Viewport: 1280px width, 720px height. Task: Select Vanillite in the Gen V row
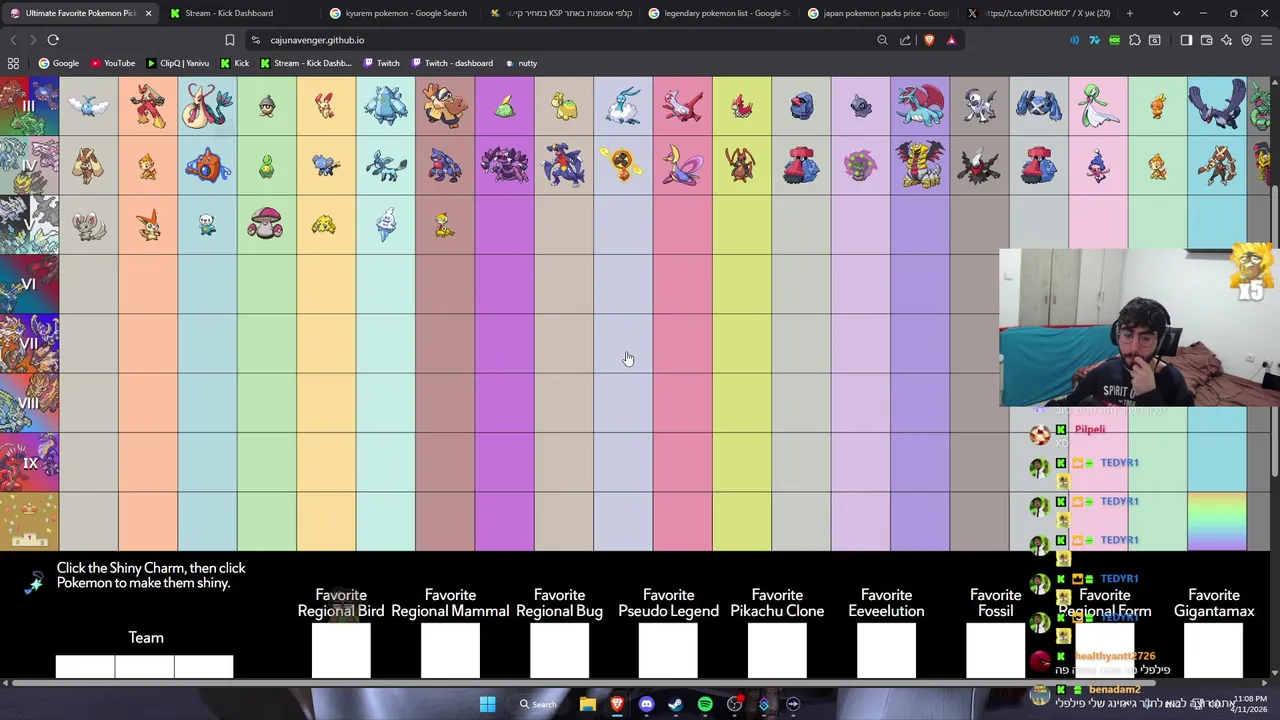pyautogui.click(x=385, y=225)
